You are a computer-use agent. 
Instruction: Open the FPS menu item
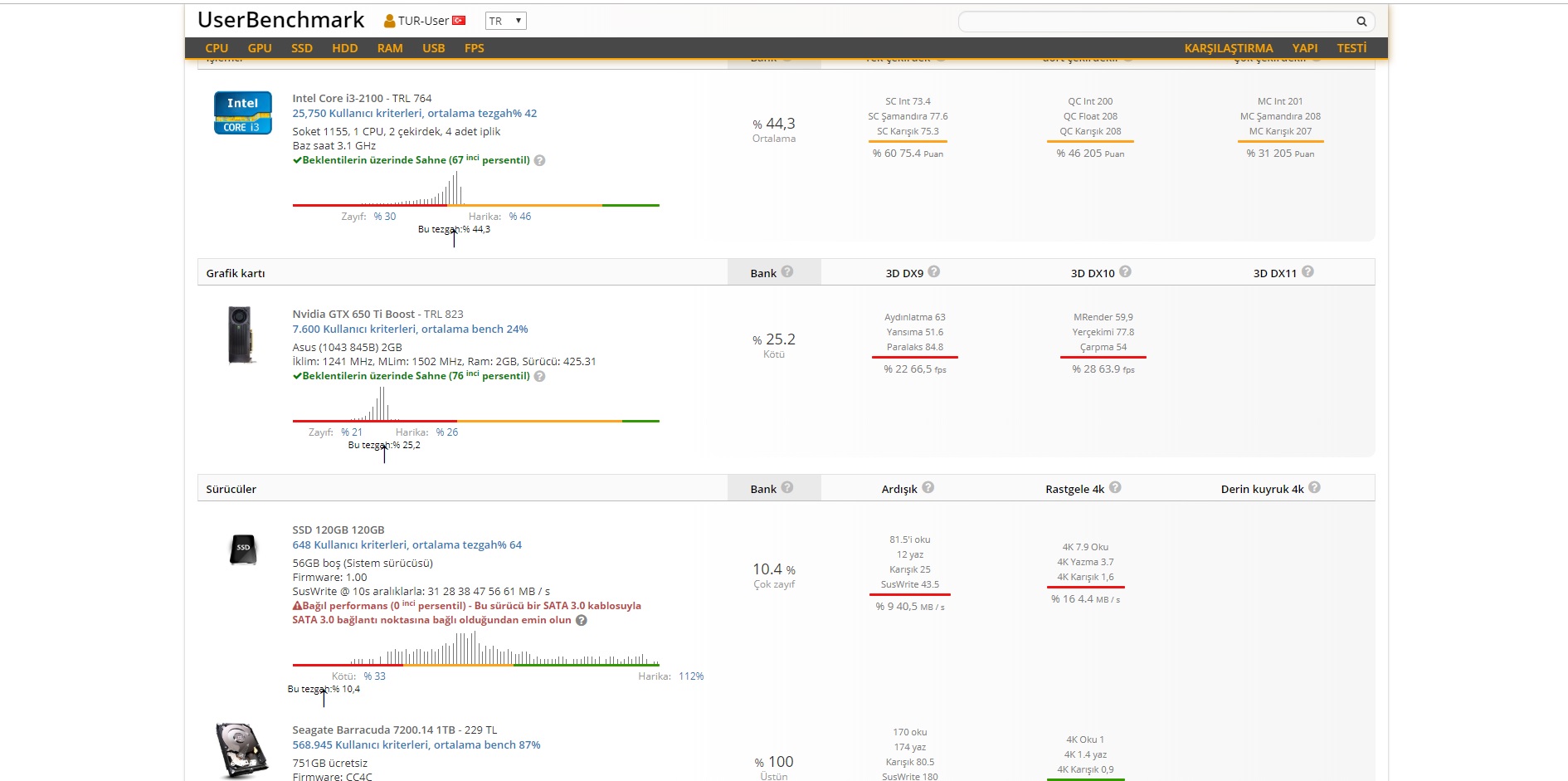pos(475,48)
